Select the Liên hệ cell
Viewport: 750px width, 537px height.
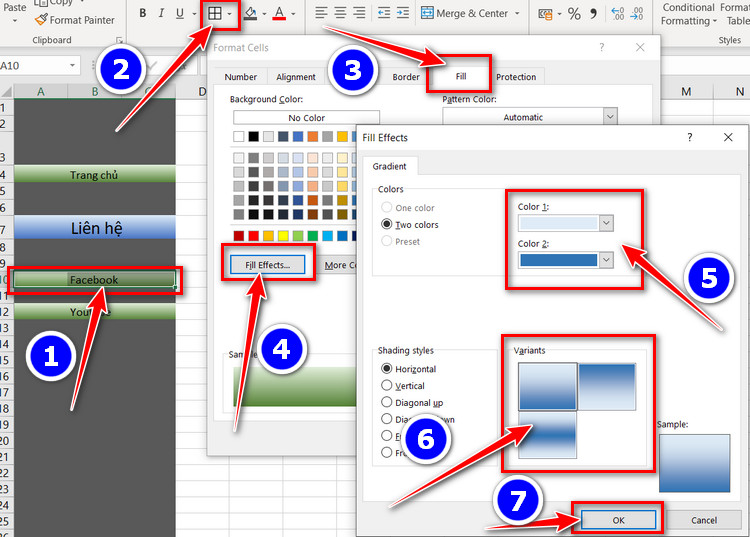[x=94, y=228]
